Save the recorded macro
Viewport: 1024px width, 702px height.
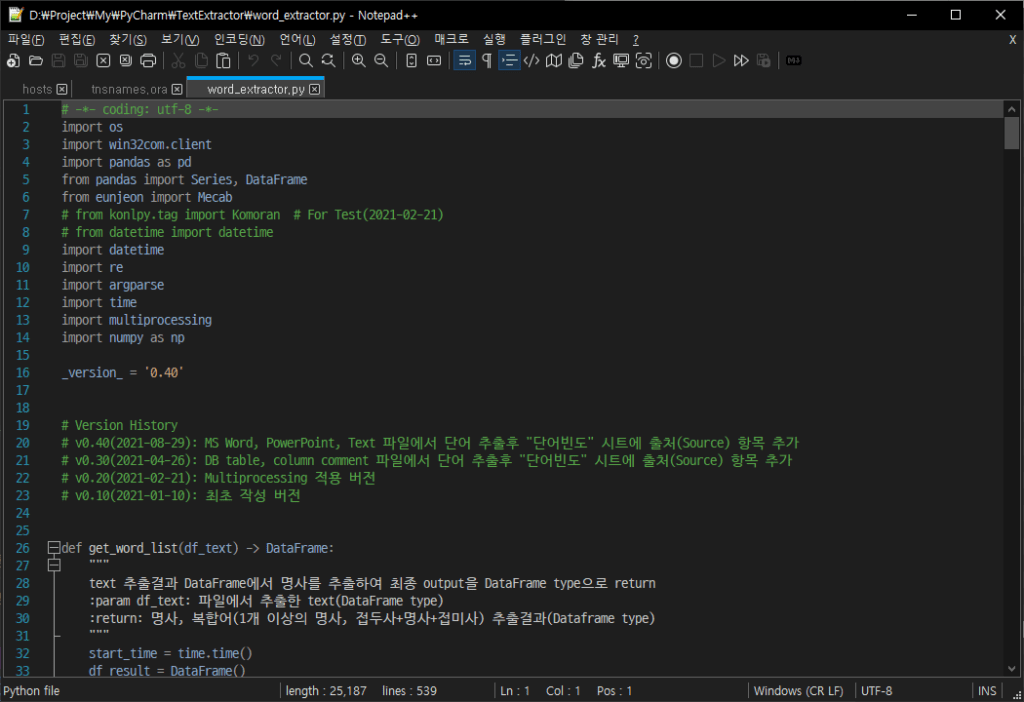coord(764,60)
